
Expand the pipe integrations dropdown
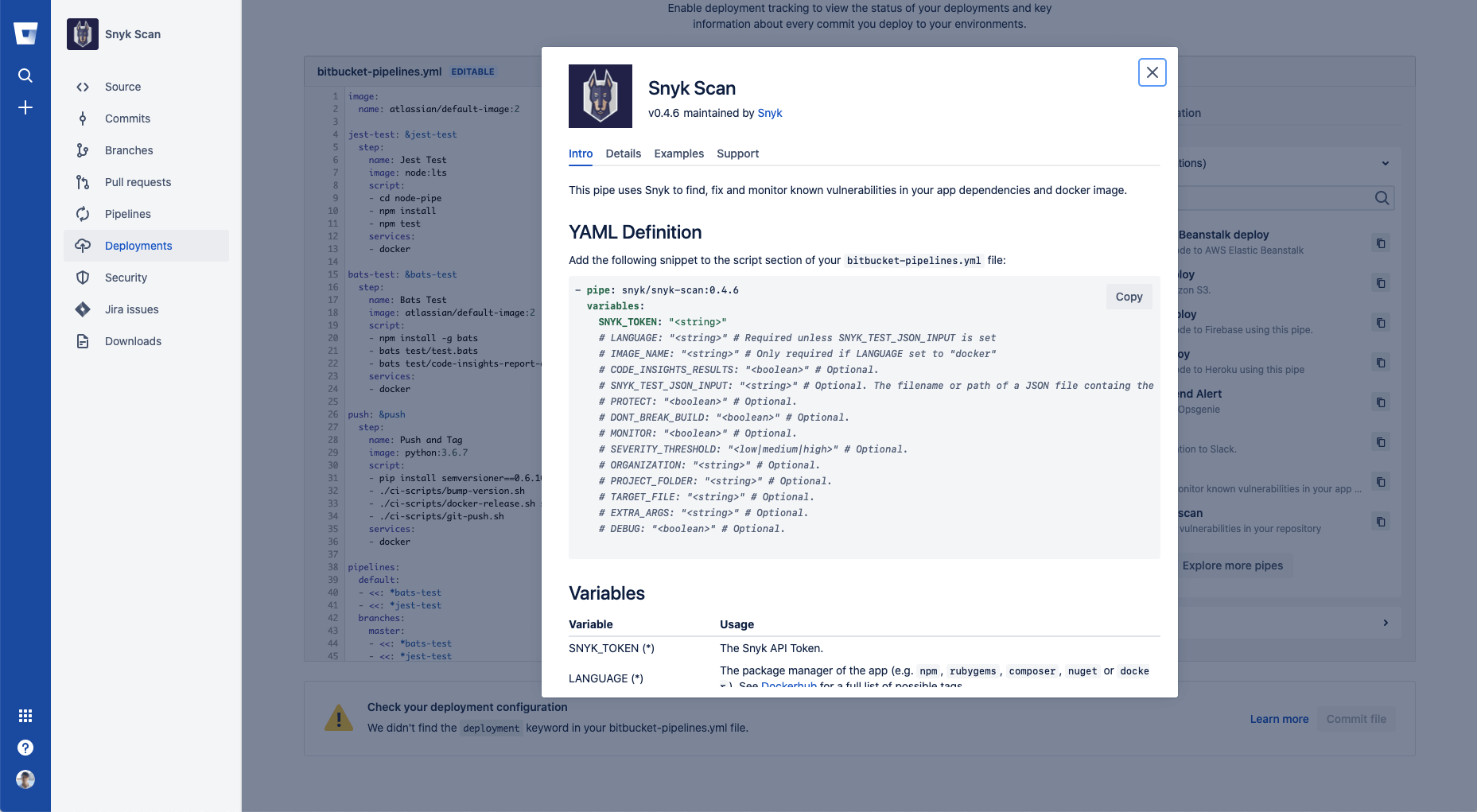(x=1386, y=163)
